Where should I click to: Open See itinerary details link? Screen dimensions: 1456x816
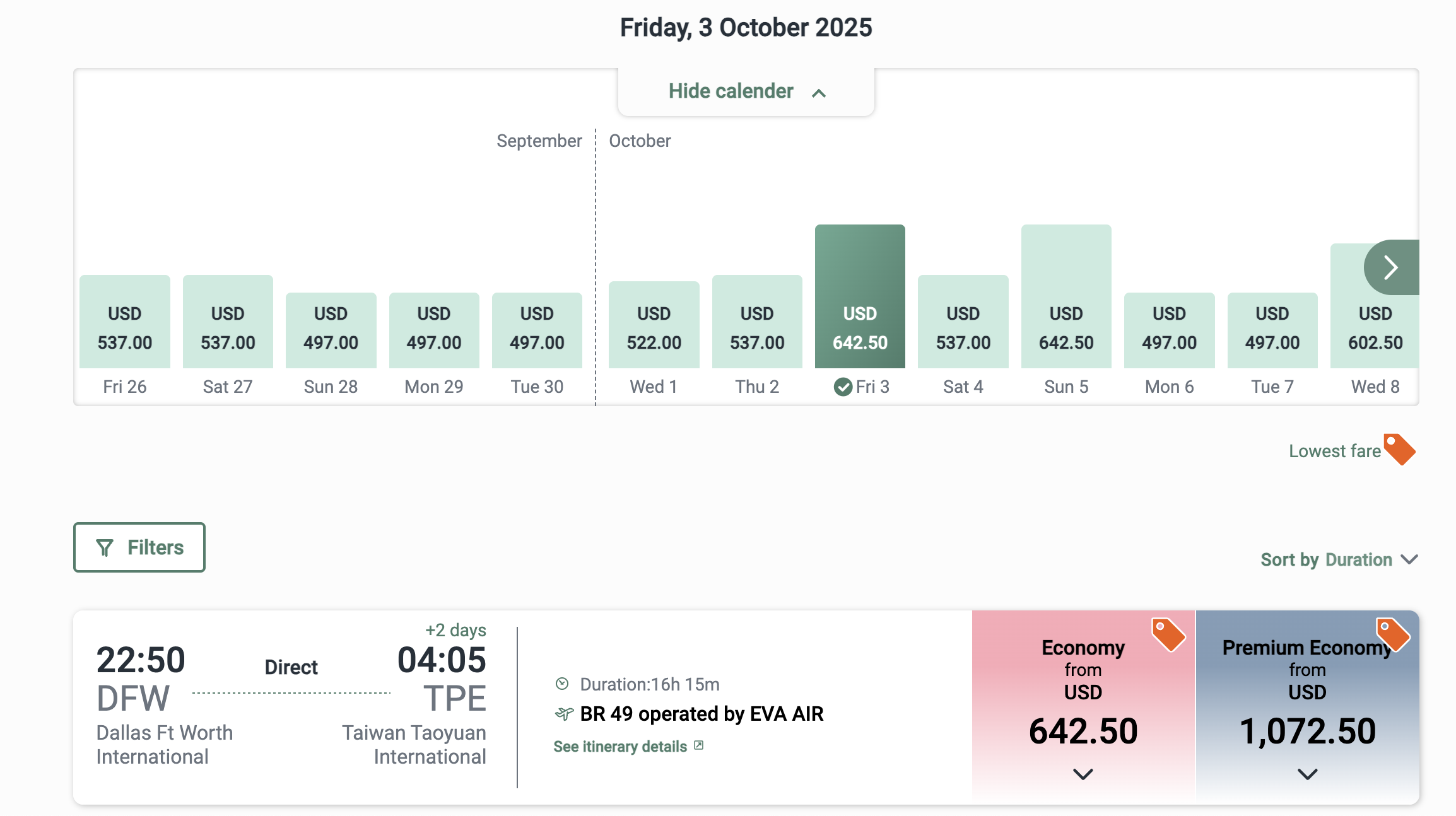click(620, 747)
